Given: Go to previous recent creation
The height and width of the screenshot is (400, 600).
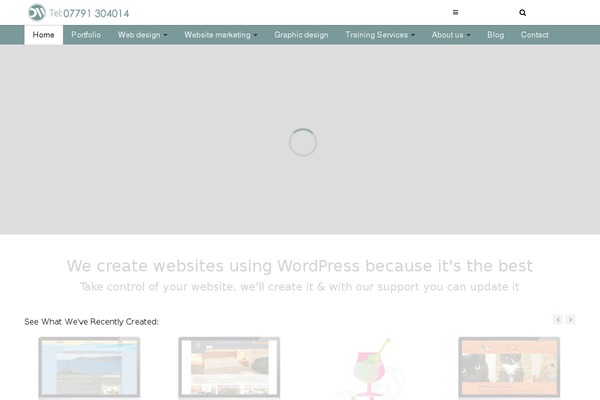Looking at the screenshot, I should (558, 320).
